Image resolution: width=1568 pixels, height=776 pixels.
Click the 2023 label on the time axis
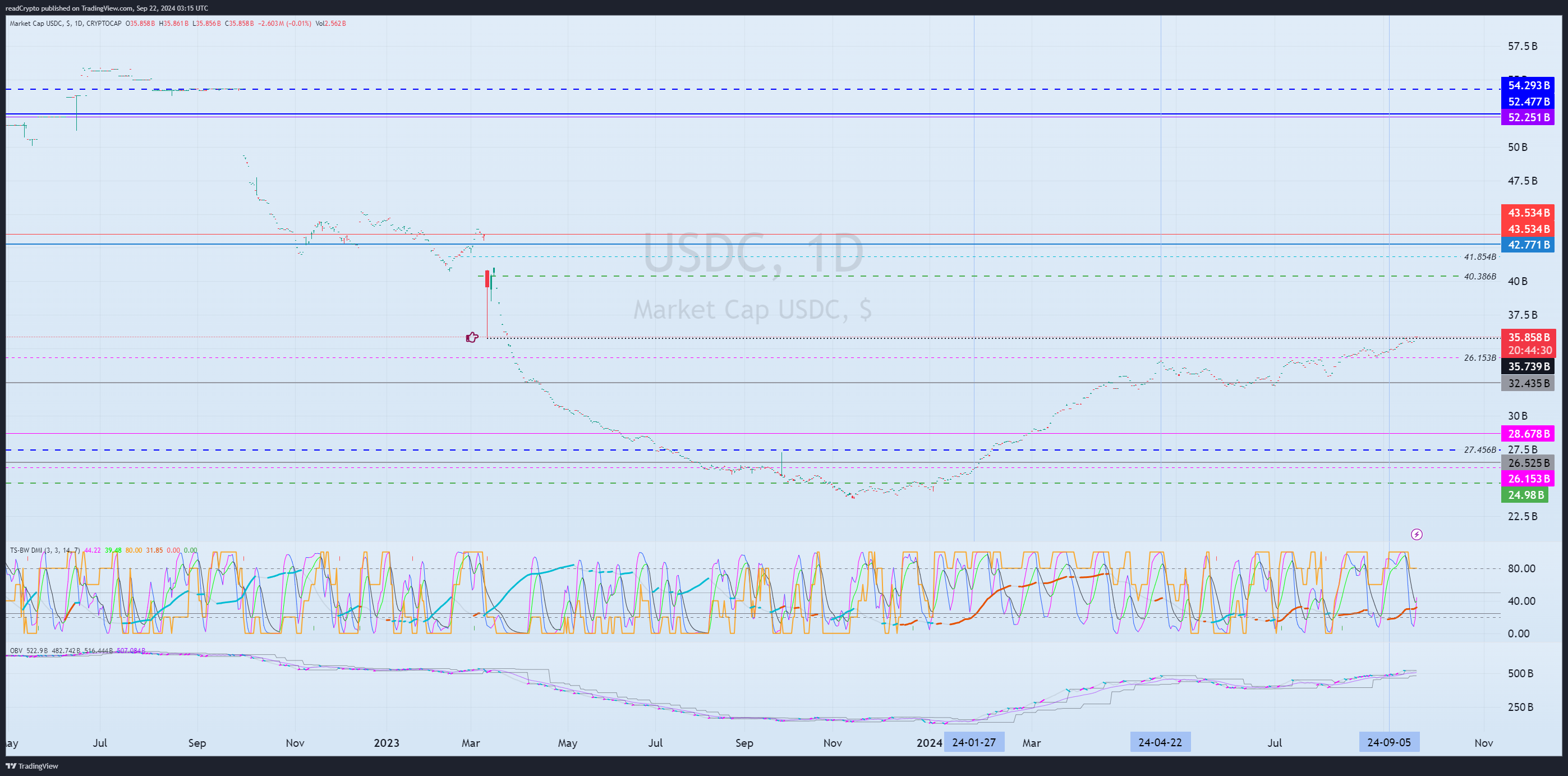coord(387,742)
